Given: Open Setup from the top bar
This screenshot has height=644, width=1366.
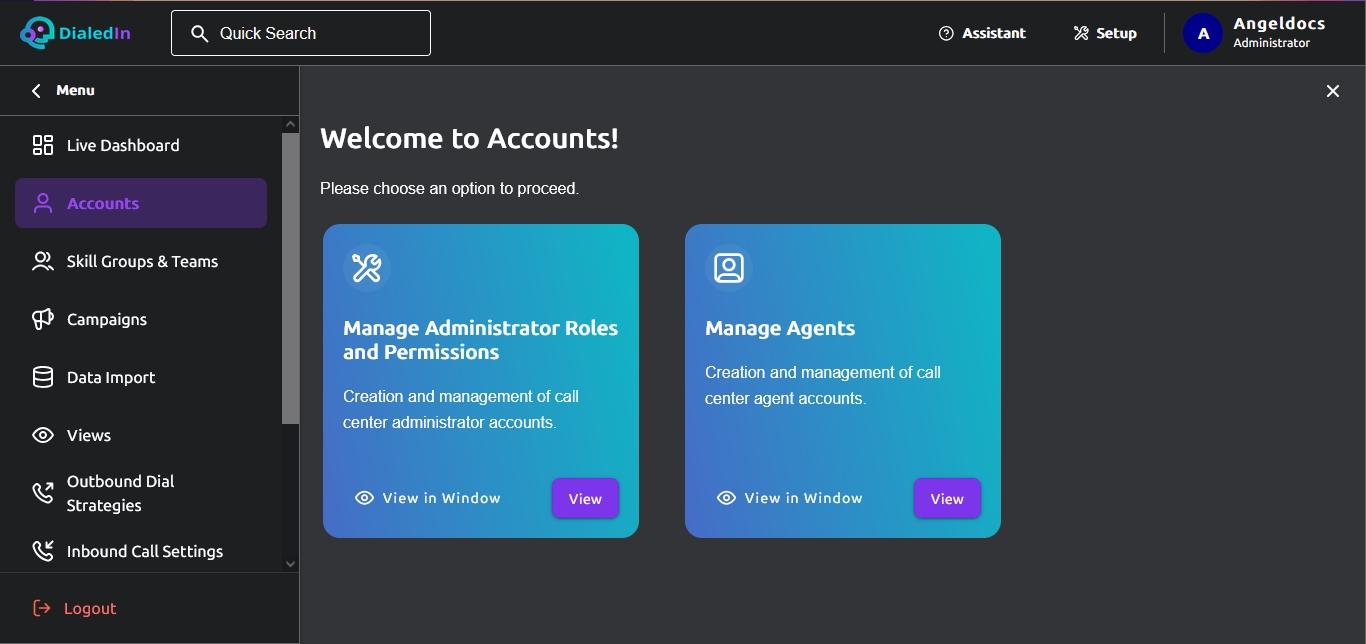Looking at the screenshot, I should (x=1105, y=33).
